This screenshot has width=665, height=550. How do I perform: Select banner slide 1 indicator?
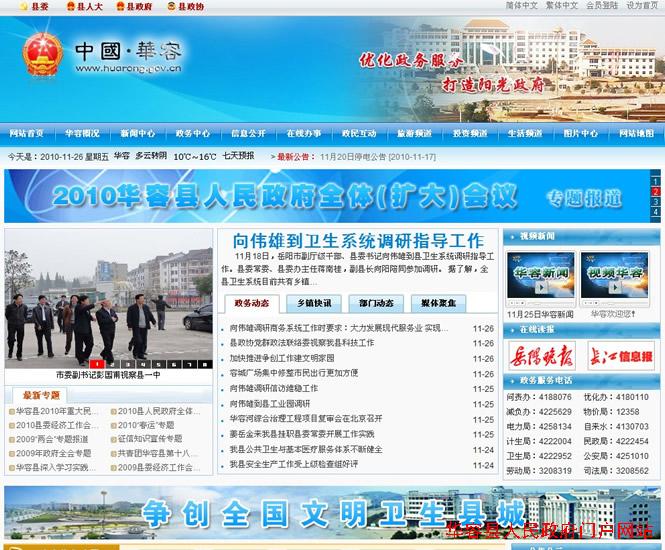coord(656,179)
